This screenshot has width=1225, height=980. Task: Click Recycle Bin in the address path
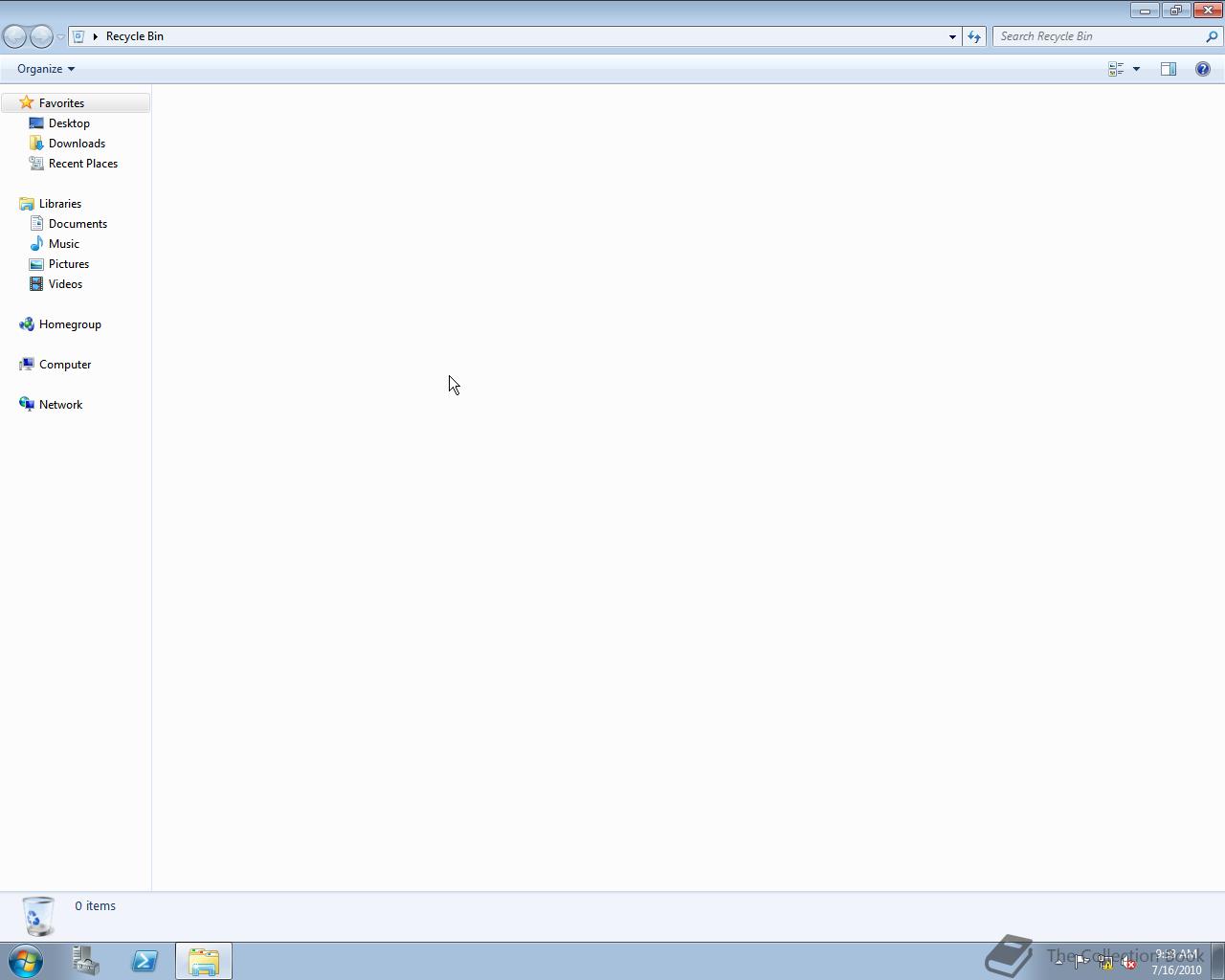click(x=135, y=36)
